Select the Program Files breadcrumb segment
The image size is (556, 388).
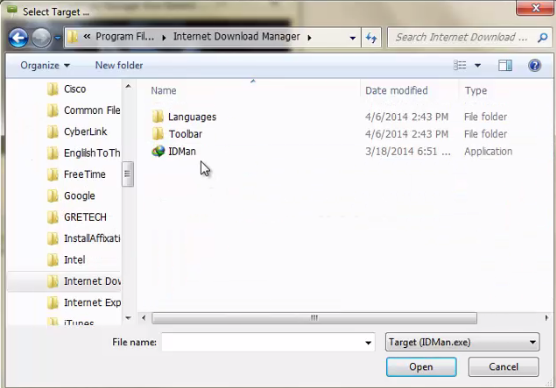point(125,37)
